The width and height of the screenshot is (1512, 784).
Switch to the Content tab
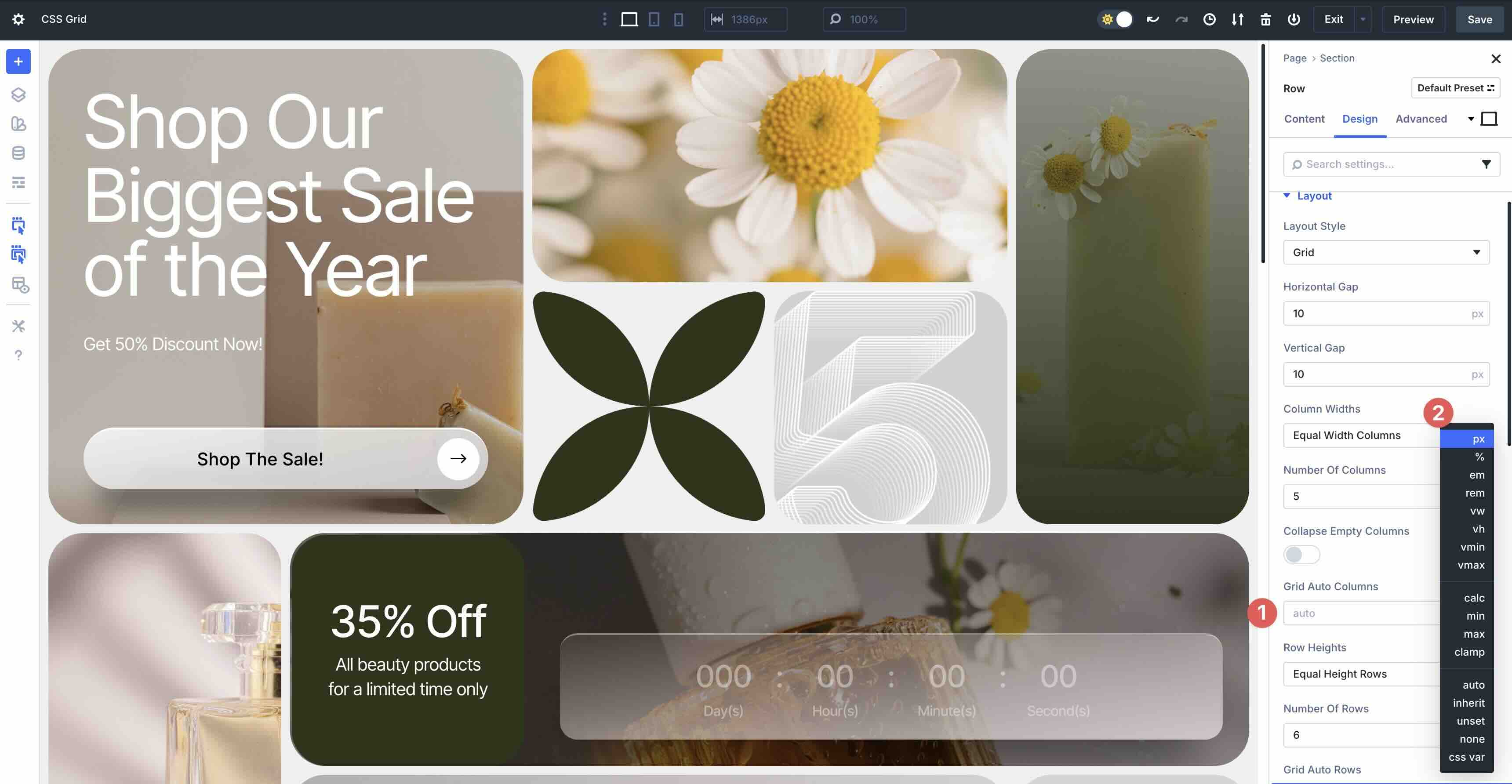1304,119
